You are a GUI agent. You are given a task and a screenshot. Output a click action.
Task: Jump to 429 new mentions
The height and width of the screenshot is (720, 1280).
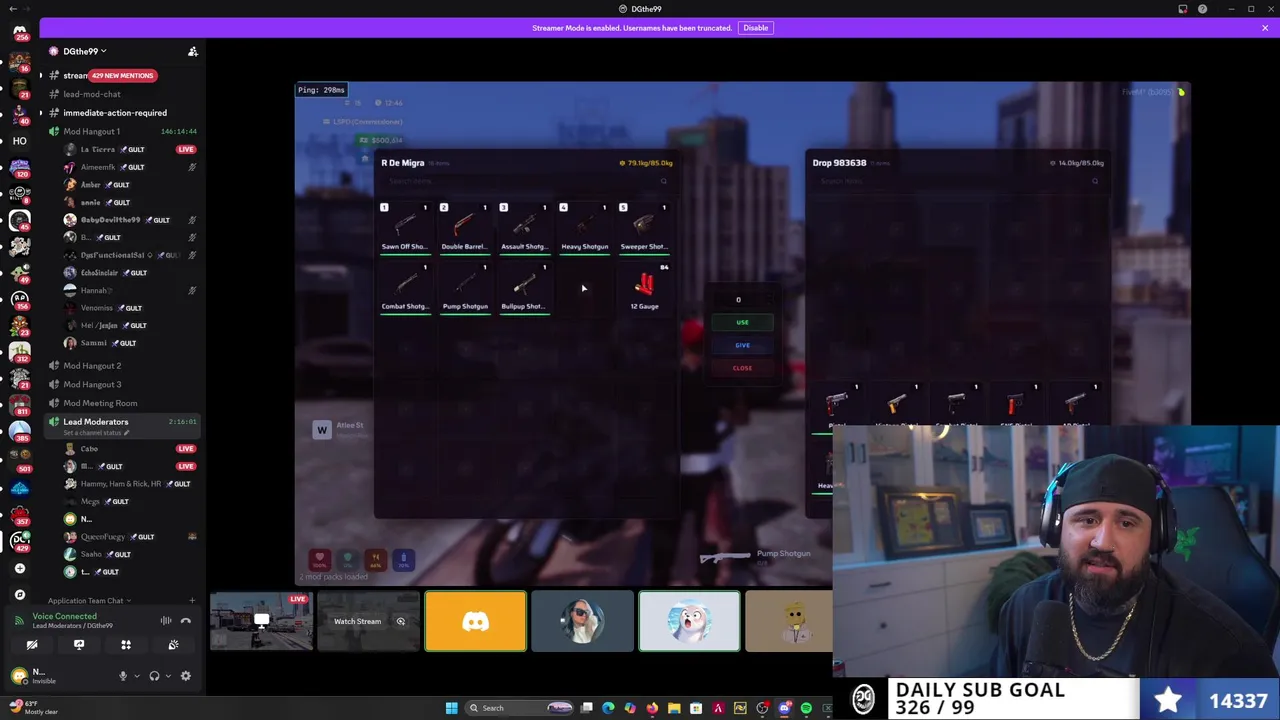click(123, 76)
